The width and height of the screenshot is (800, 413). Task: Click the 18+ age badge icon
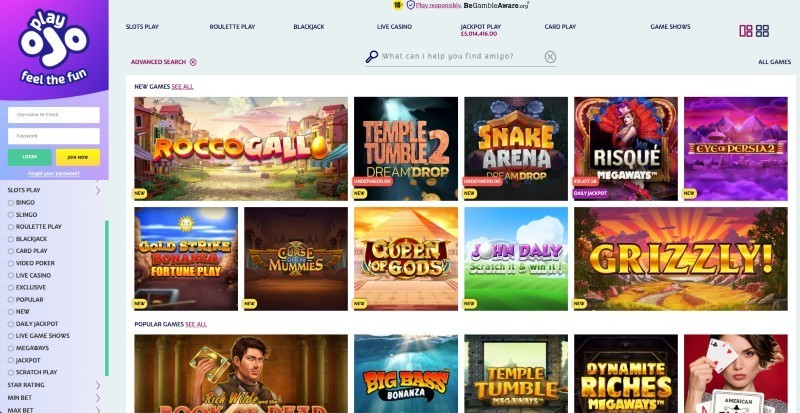tap(397, 5)
